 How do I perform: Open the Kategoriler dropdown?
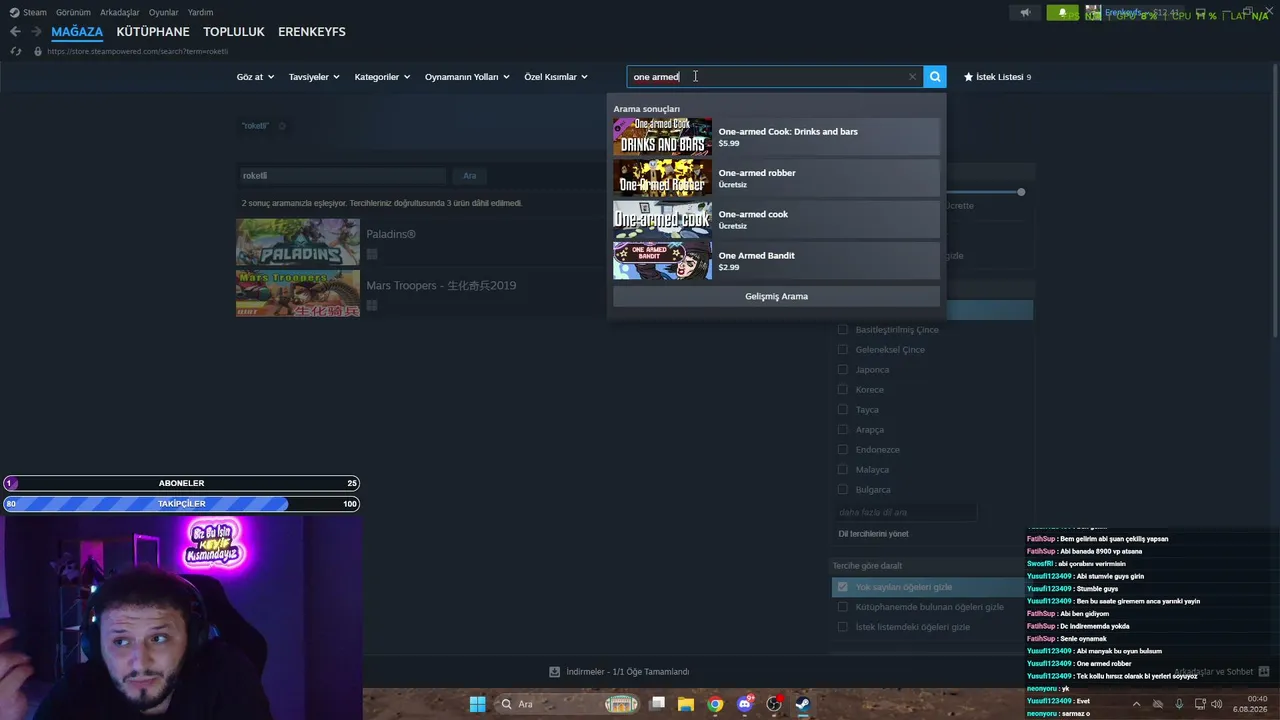pos(382,77)
